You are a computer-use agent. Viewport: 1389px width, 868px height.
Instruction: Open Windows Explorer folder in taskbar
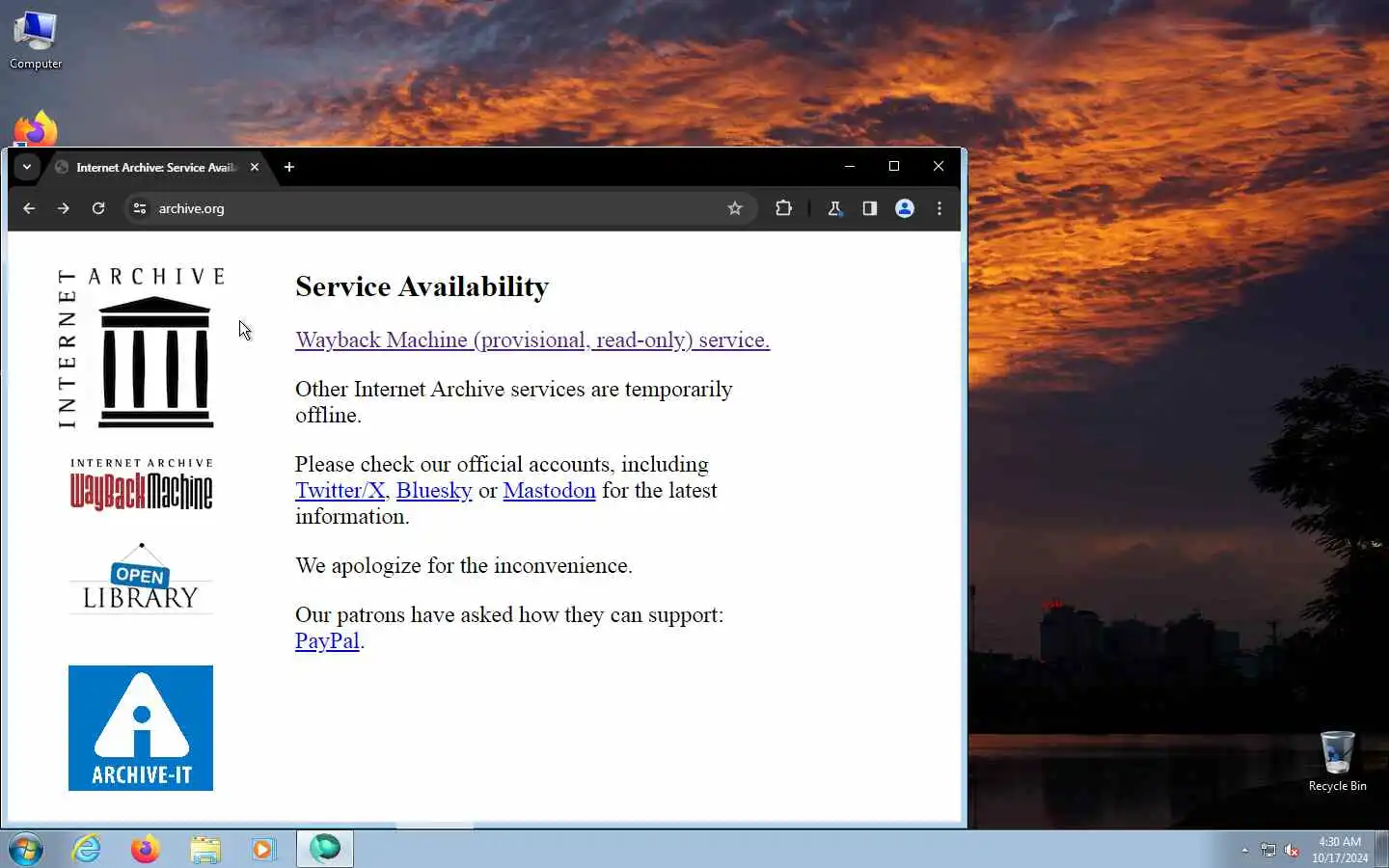point(204,849)
